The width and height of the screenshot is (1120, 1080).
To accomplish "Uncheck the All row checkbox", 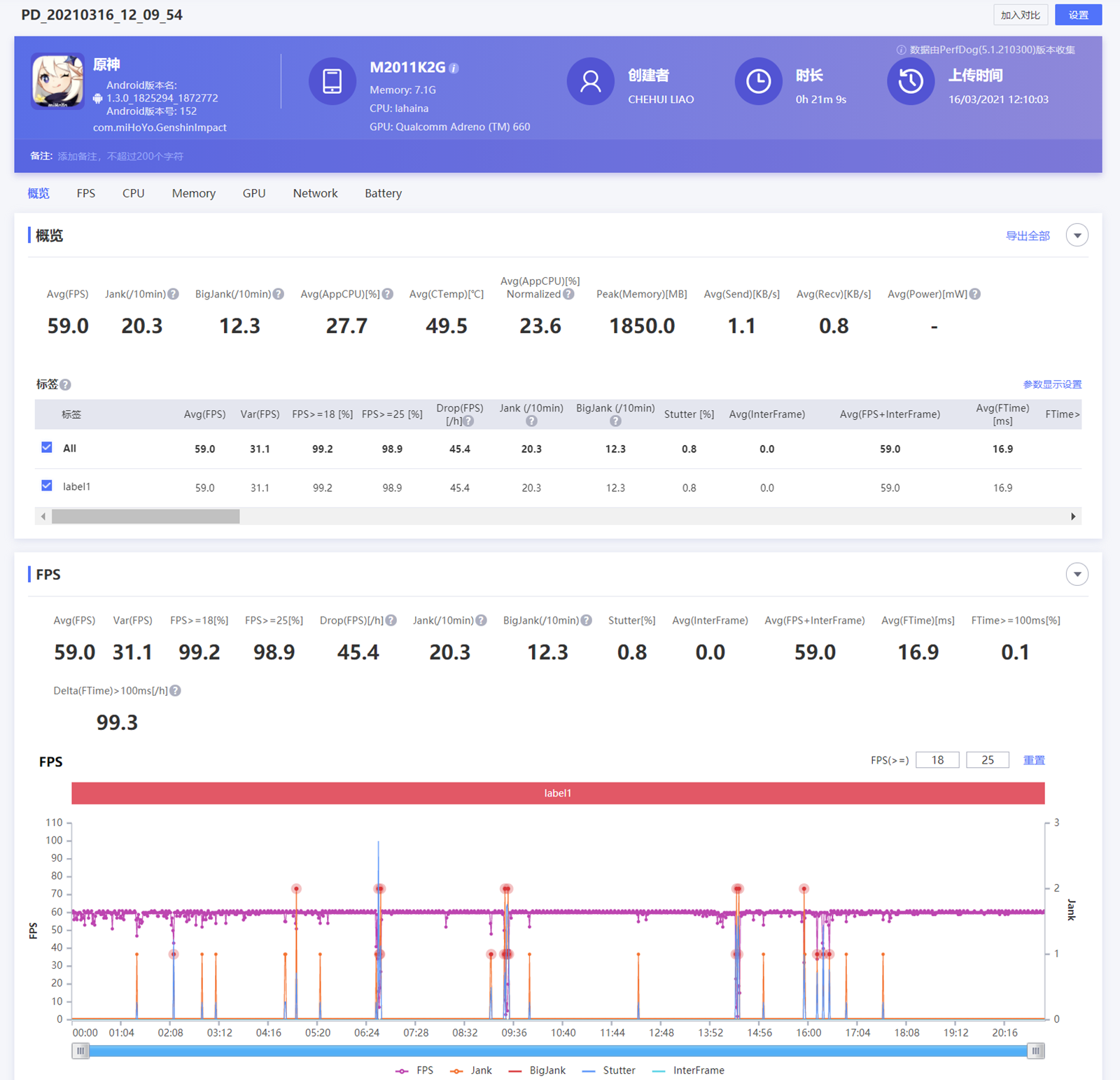I will (47, 448).
